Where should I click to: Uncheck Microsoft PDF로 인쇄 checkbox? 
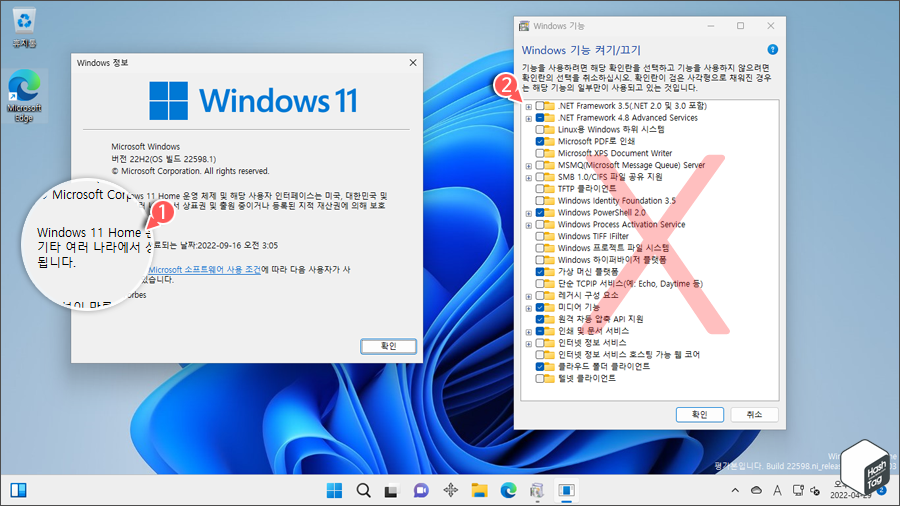pyautogui.click(x=540, y=141)
